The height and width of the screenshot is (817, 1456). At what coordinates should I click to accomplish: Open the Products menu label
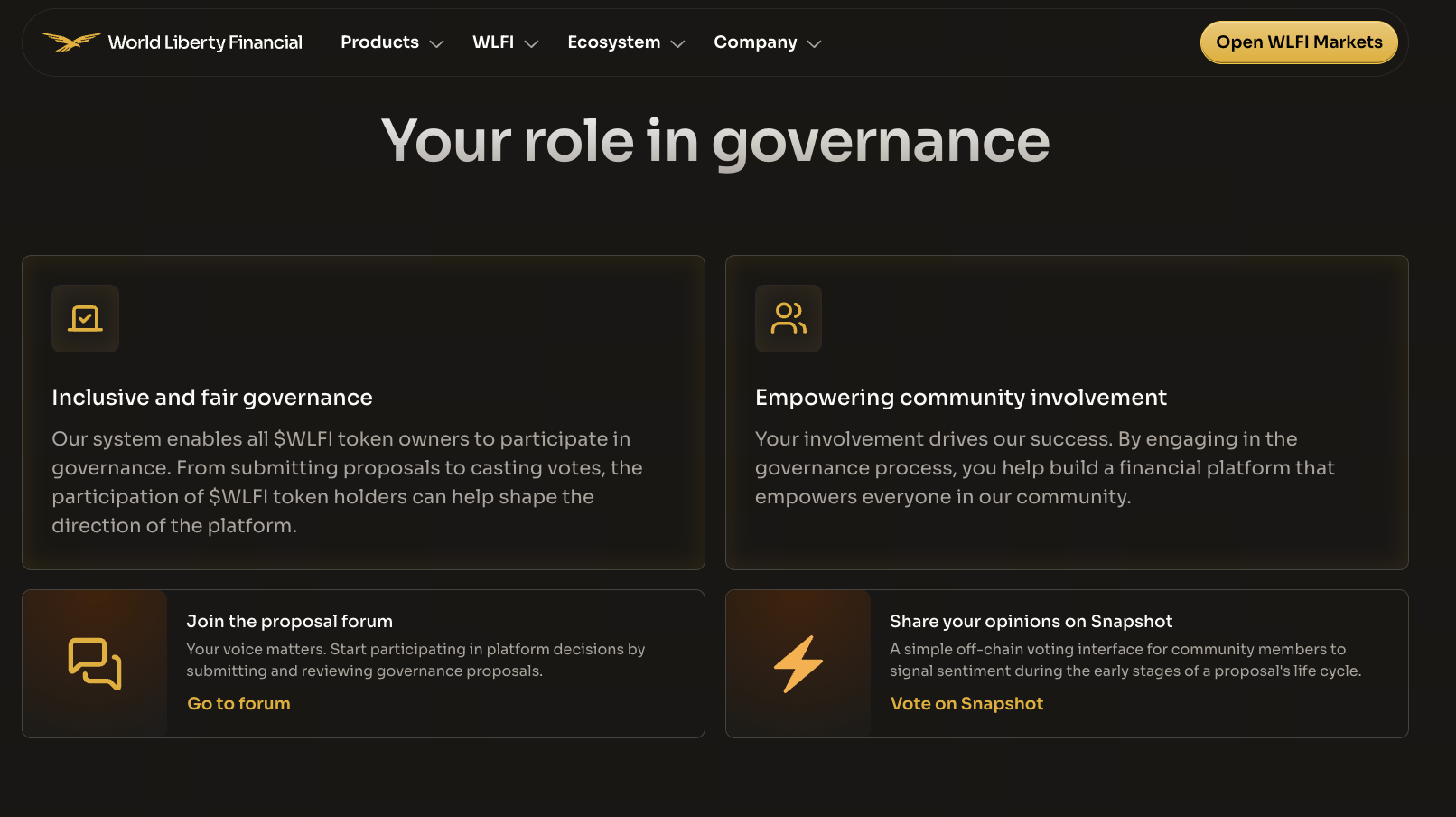(379, 42)
